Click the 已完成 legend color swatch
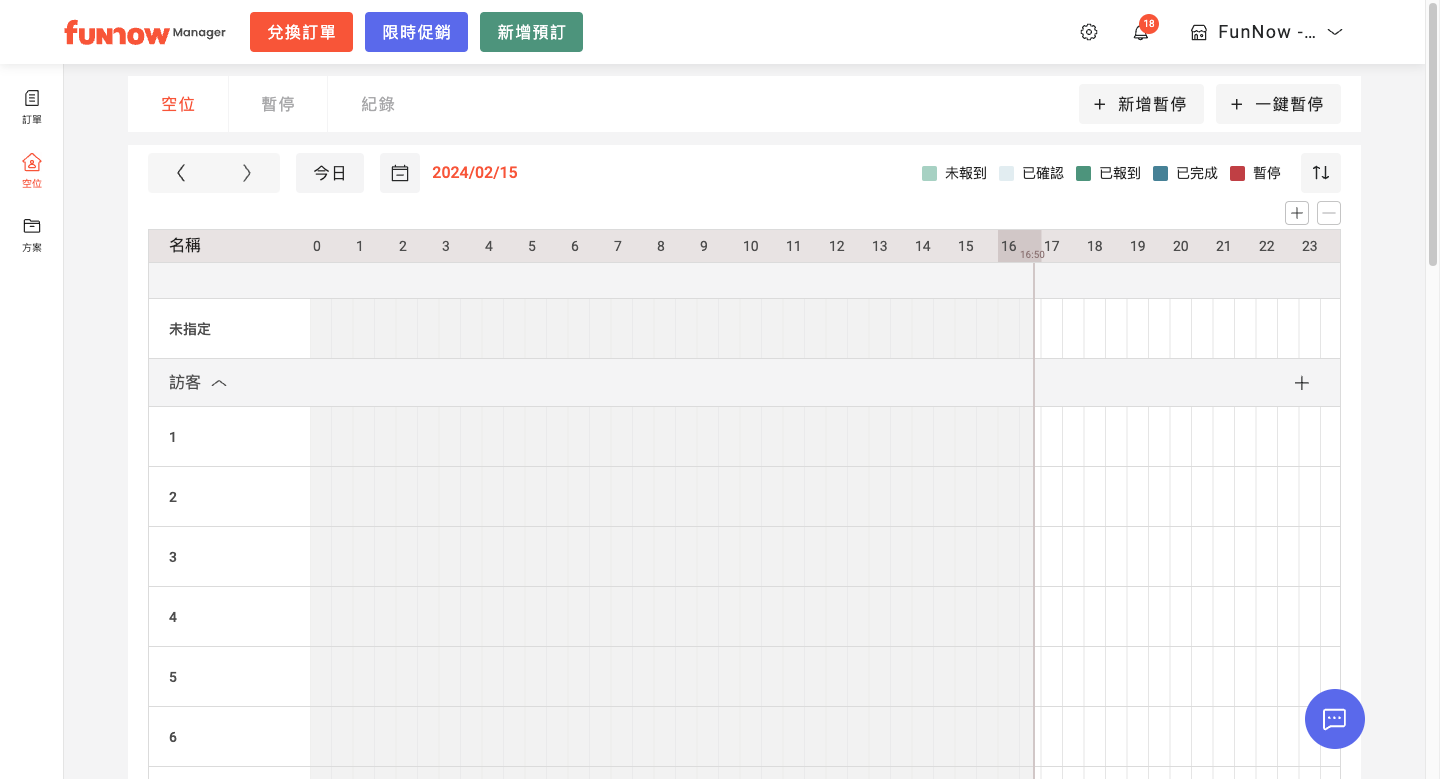 1161,174
